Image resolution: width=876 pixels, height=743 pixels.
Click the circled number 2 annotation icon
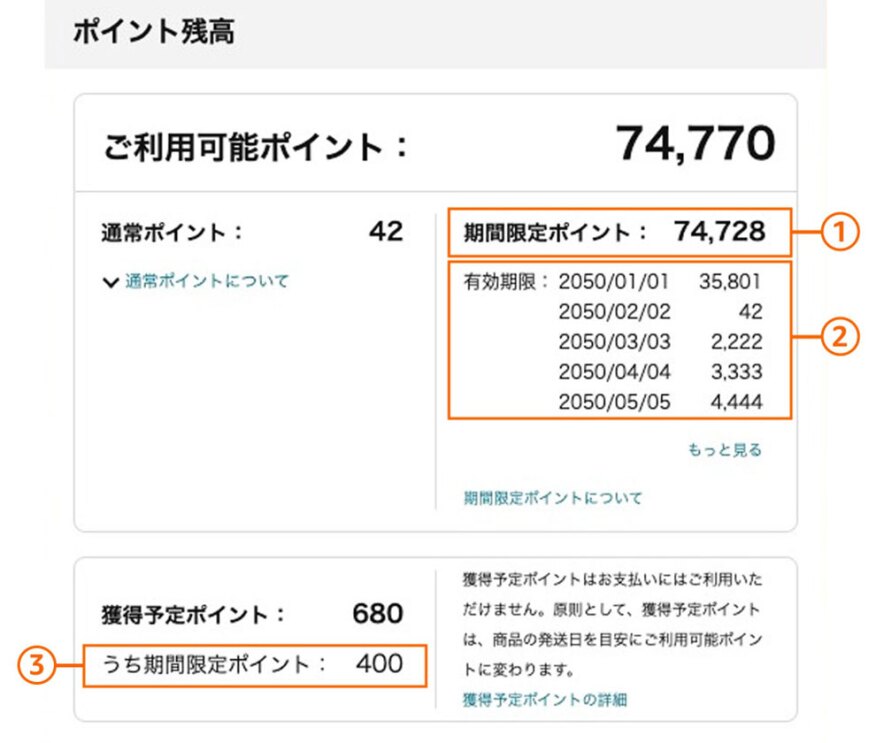(x=840, y=339)
